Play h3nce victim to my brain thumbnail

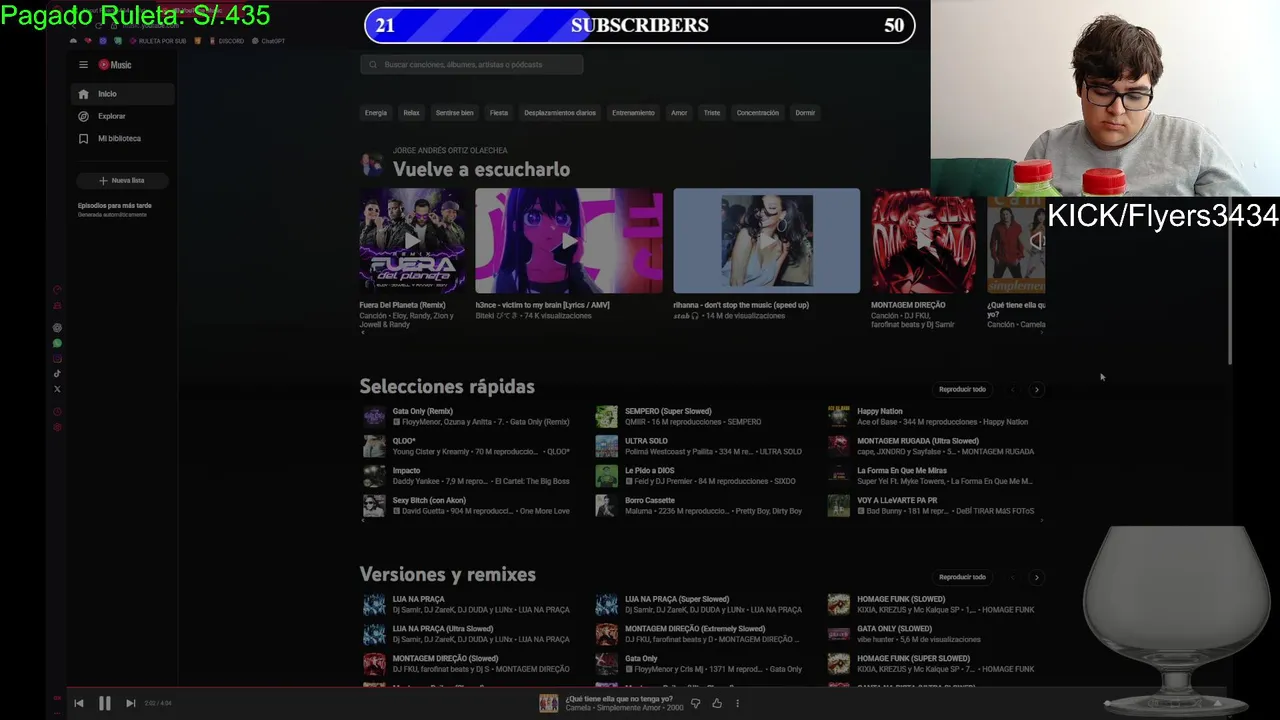click(569, 241)
